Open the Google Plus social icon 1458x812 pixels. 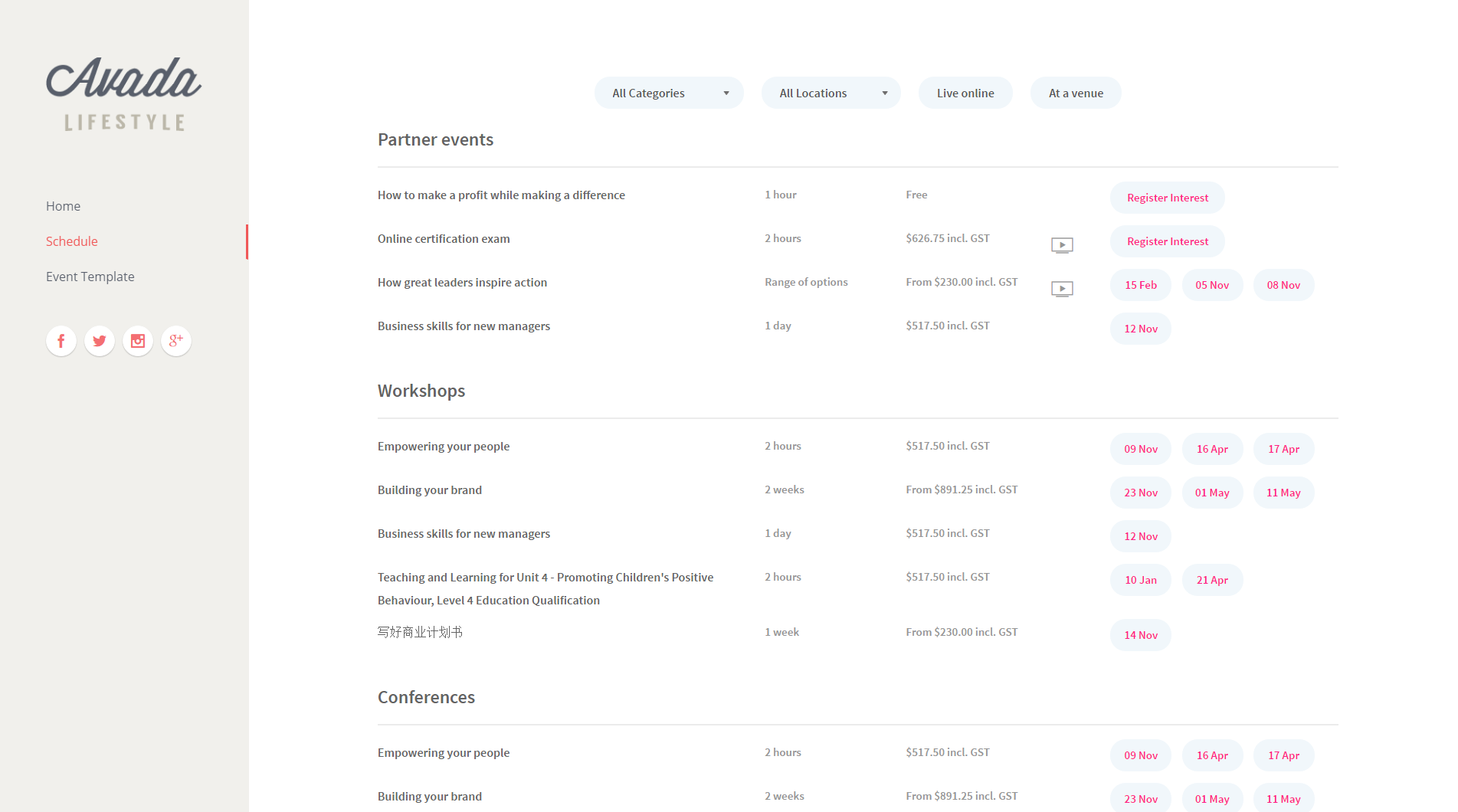point(176,341)
